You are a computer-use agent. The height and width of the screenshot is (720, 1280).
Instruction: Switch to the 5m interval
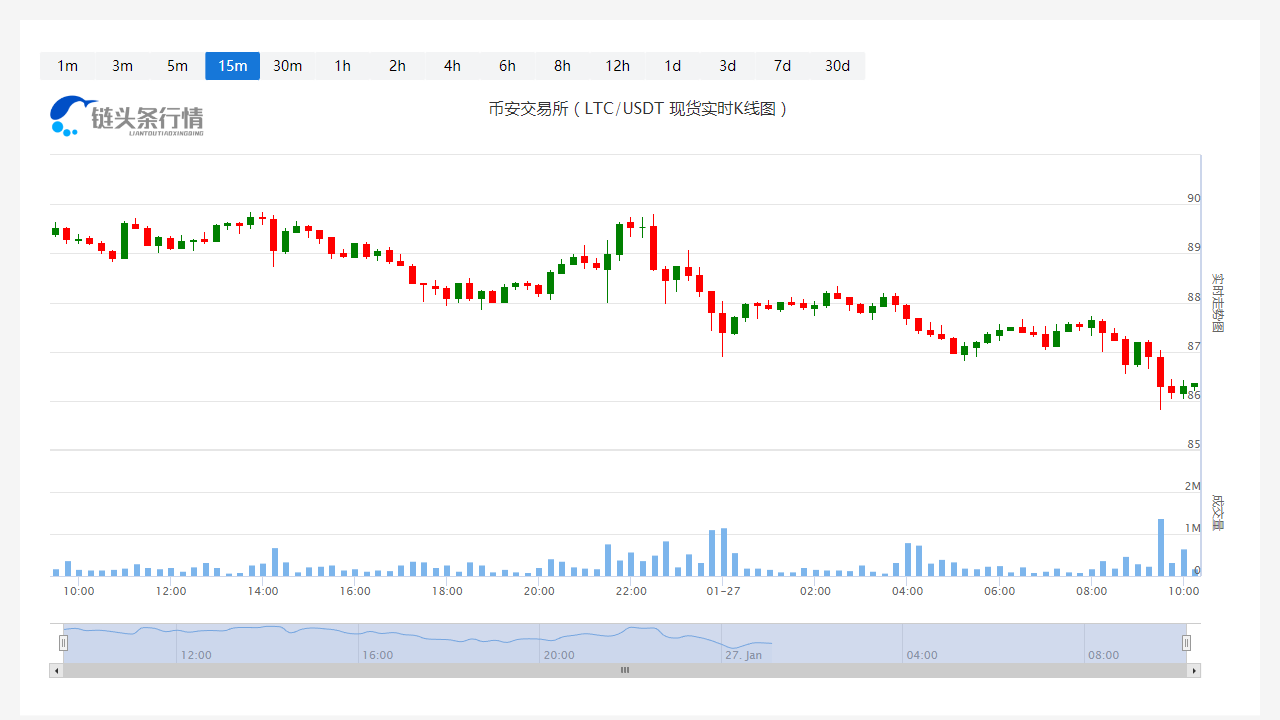tap(177, 65)
